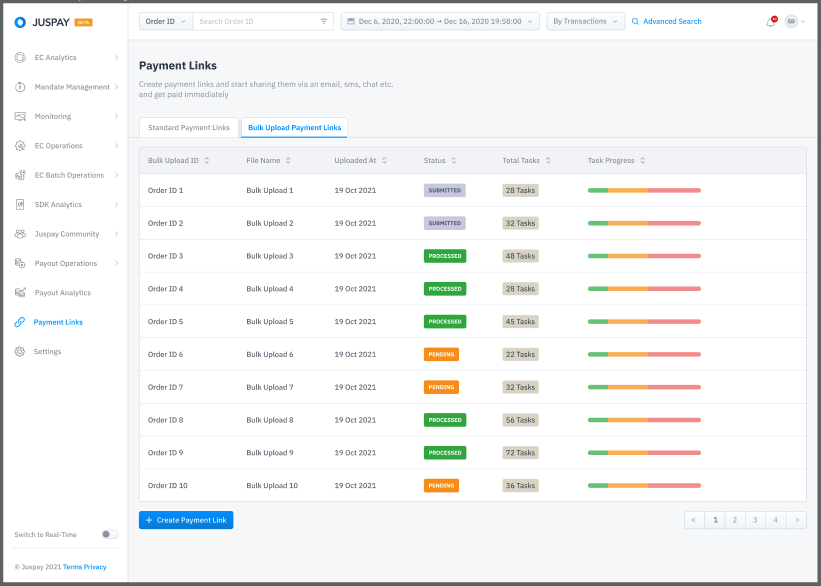Click Order ID 1 task progress bar

pyautogui.click(x=644, y=191)
